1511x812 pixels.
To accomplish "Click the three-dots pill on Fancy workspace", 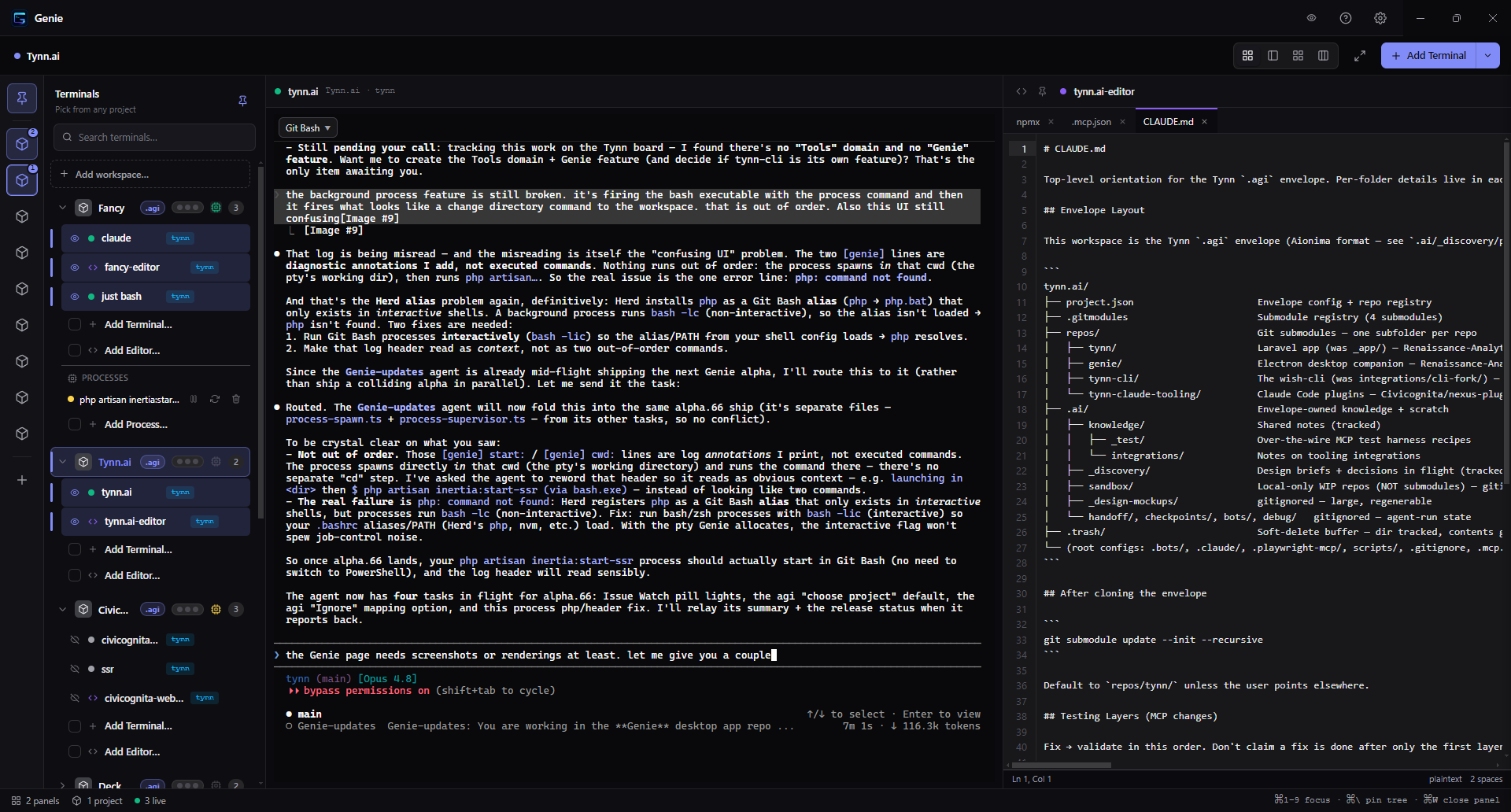I will (x=187, y=208).
